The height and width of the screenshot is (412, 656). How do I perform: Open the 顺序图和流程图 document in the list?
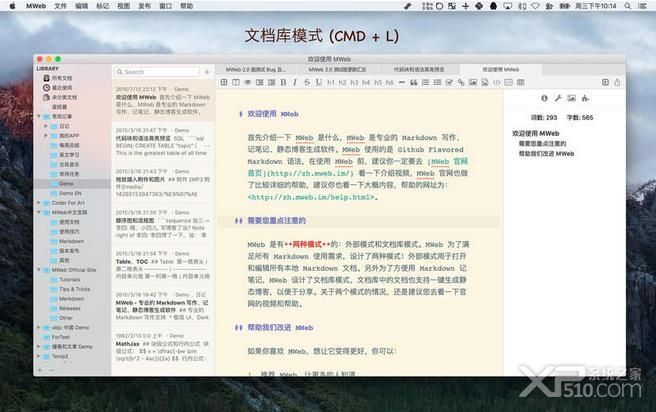[163, 224]
